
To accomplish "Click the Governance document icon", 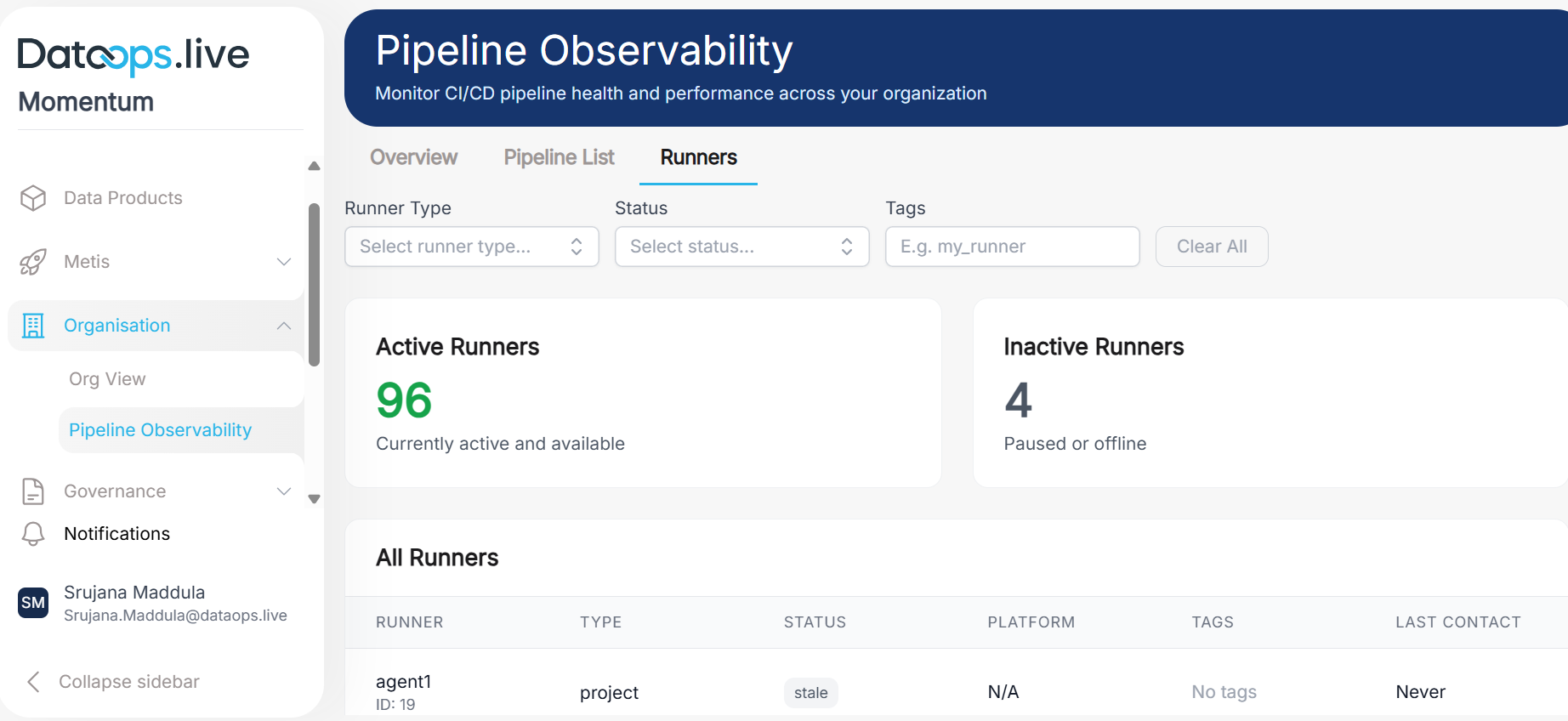I will (33, 491).
